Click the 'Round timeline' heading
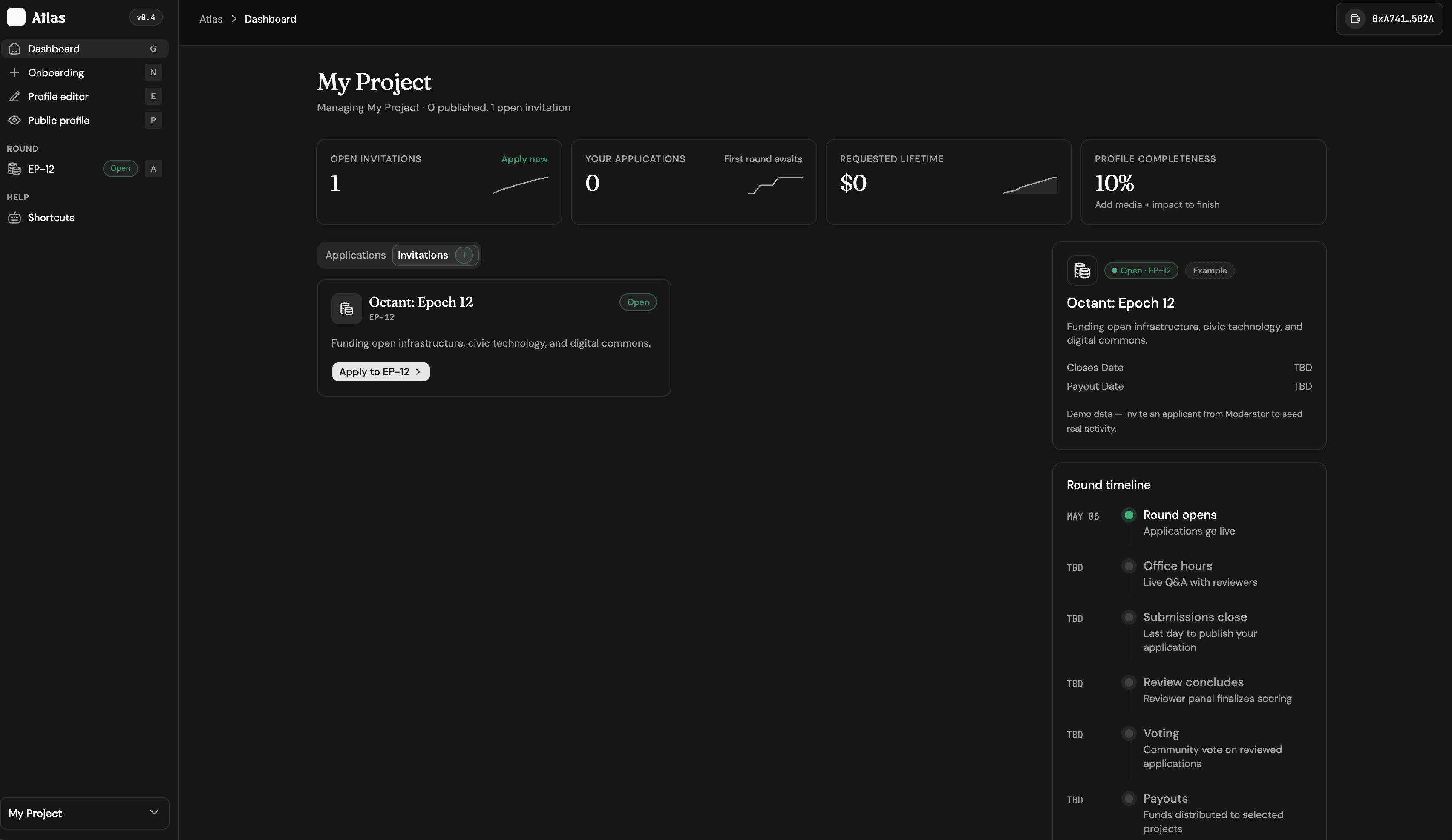 tap(1108, 485)
